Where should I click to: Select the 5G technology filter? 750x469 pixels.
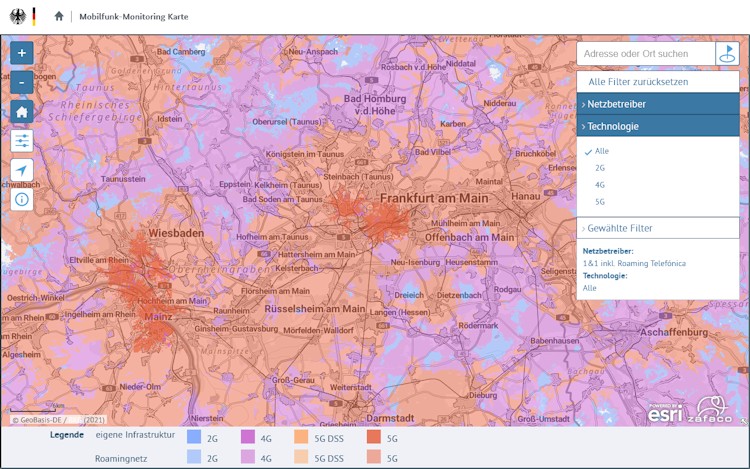click(x=600, y=202)
